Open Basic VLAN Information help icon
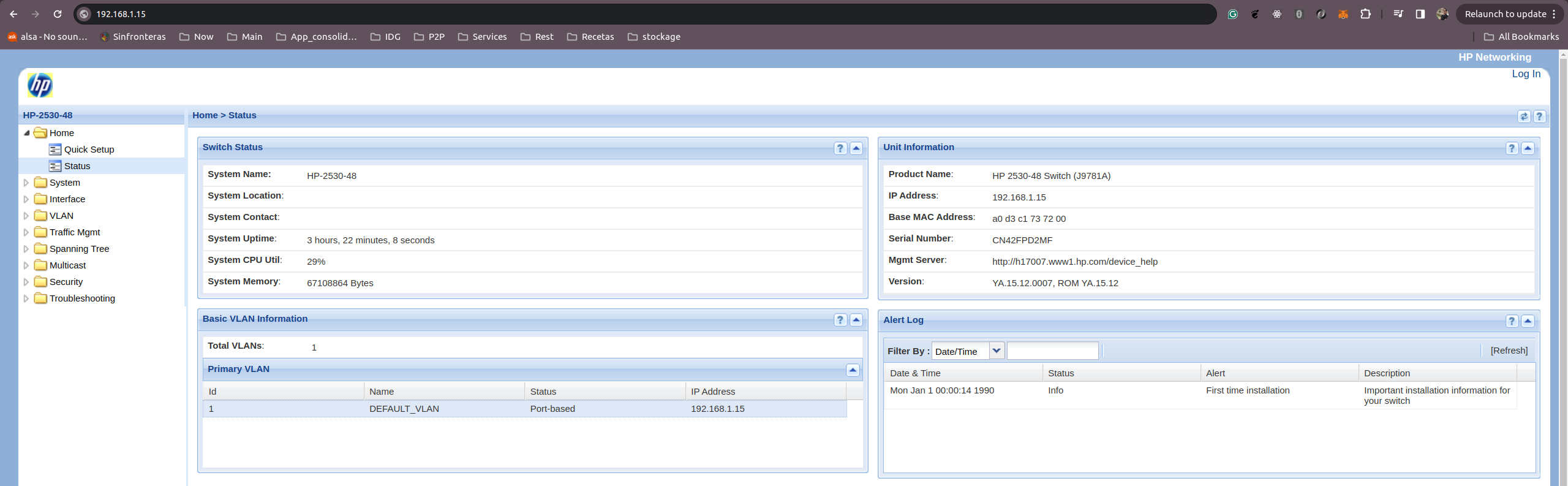Viewport: 1568px width, 486px height. tap(840, 320)
